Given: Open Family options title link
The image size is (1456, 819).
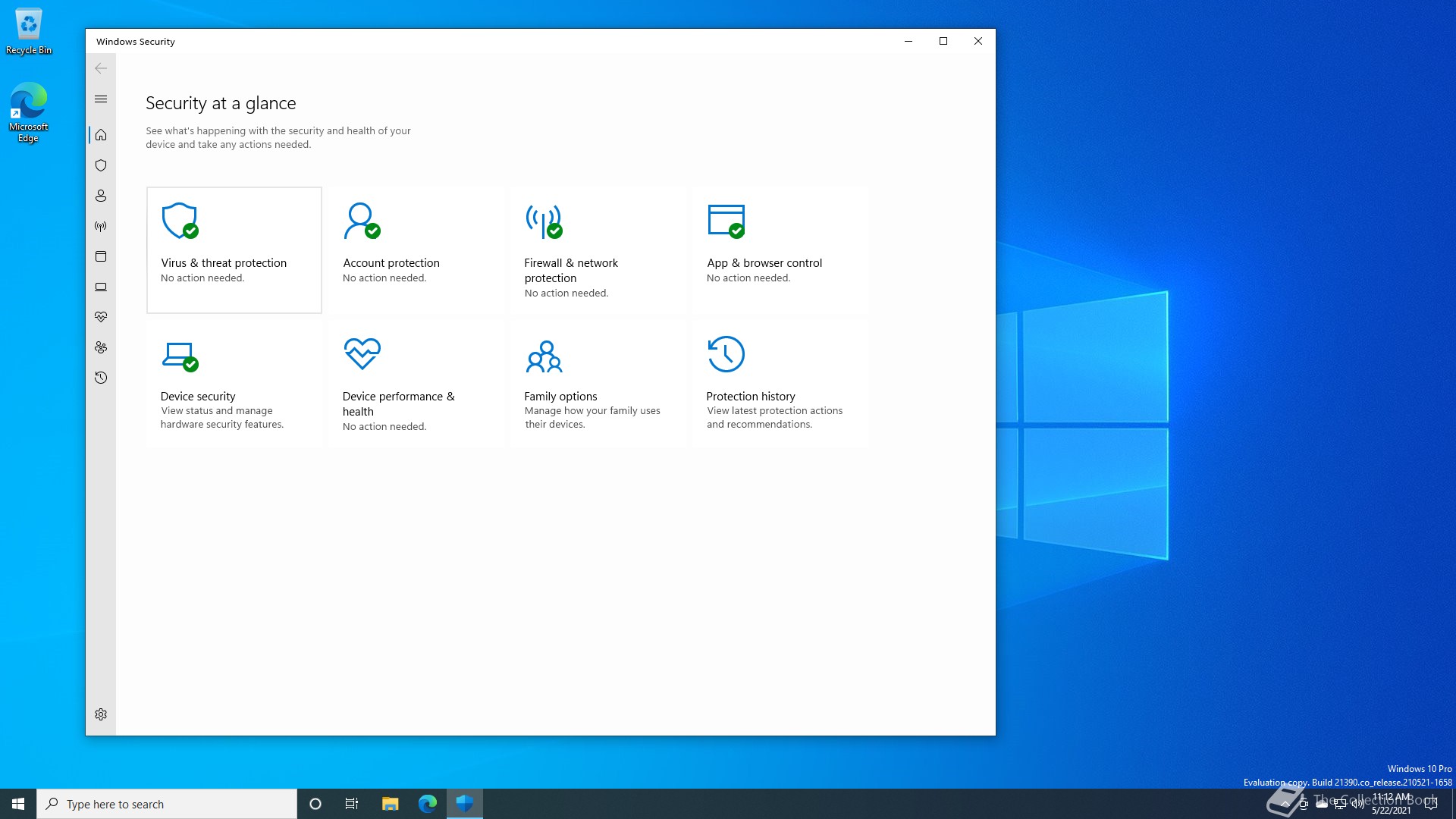Looking at the screenshot, I should (560, 397).
